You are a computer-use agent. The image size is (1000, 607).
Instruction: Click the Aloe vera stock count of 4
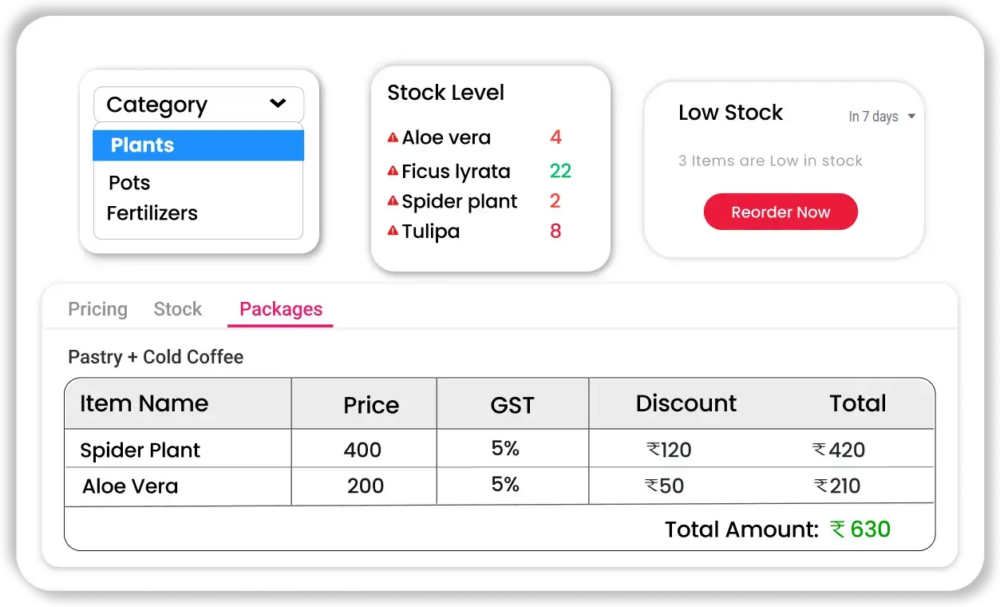555,137
